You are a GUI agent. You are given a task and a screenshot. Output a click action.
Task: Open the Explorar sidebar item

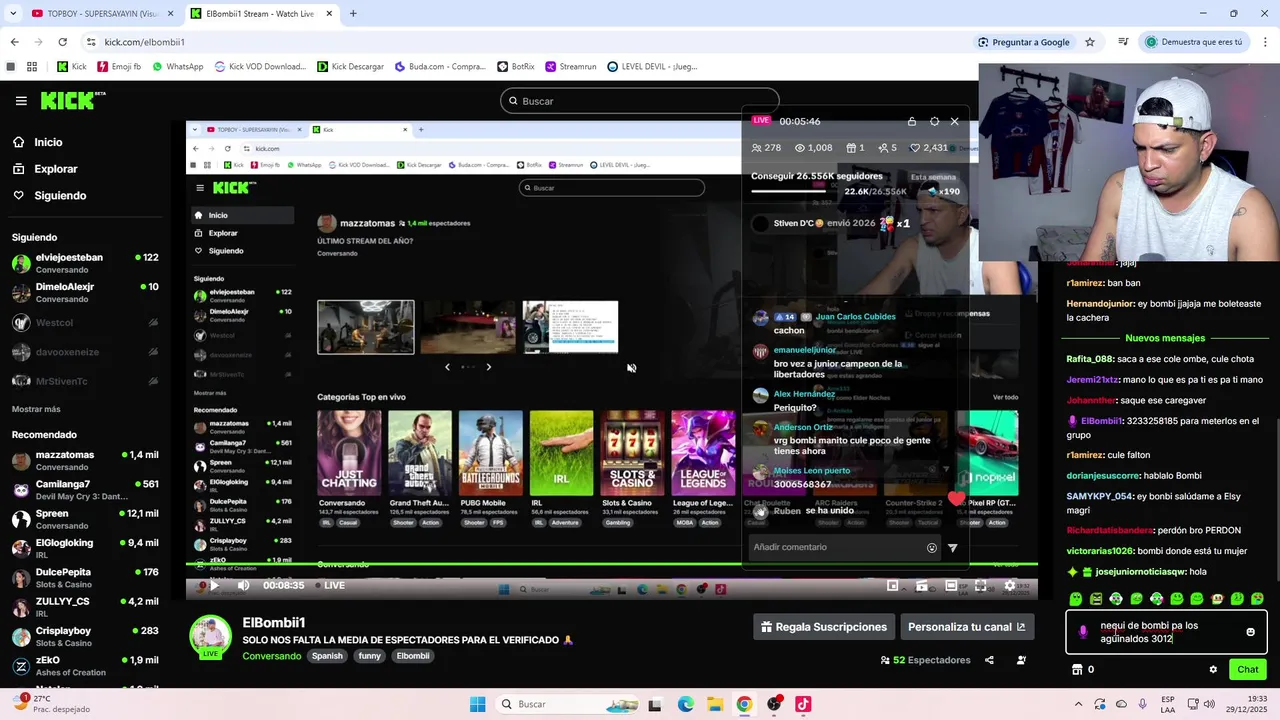click(x=55, y=169)
